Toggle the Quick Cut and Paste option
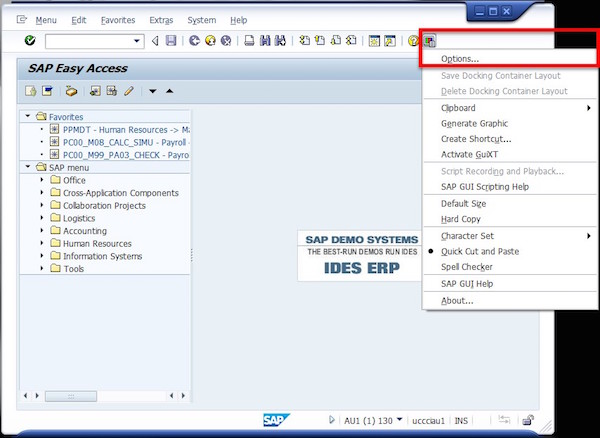The height and width of the screenshot is (438, 600). (x=480, y=251)
